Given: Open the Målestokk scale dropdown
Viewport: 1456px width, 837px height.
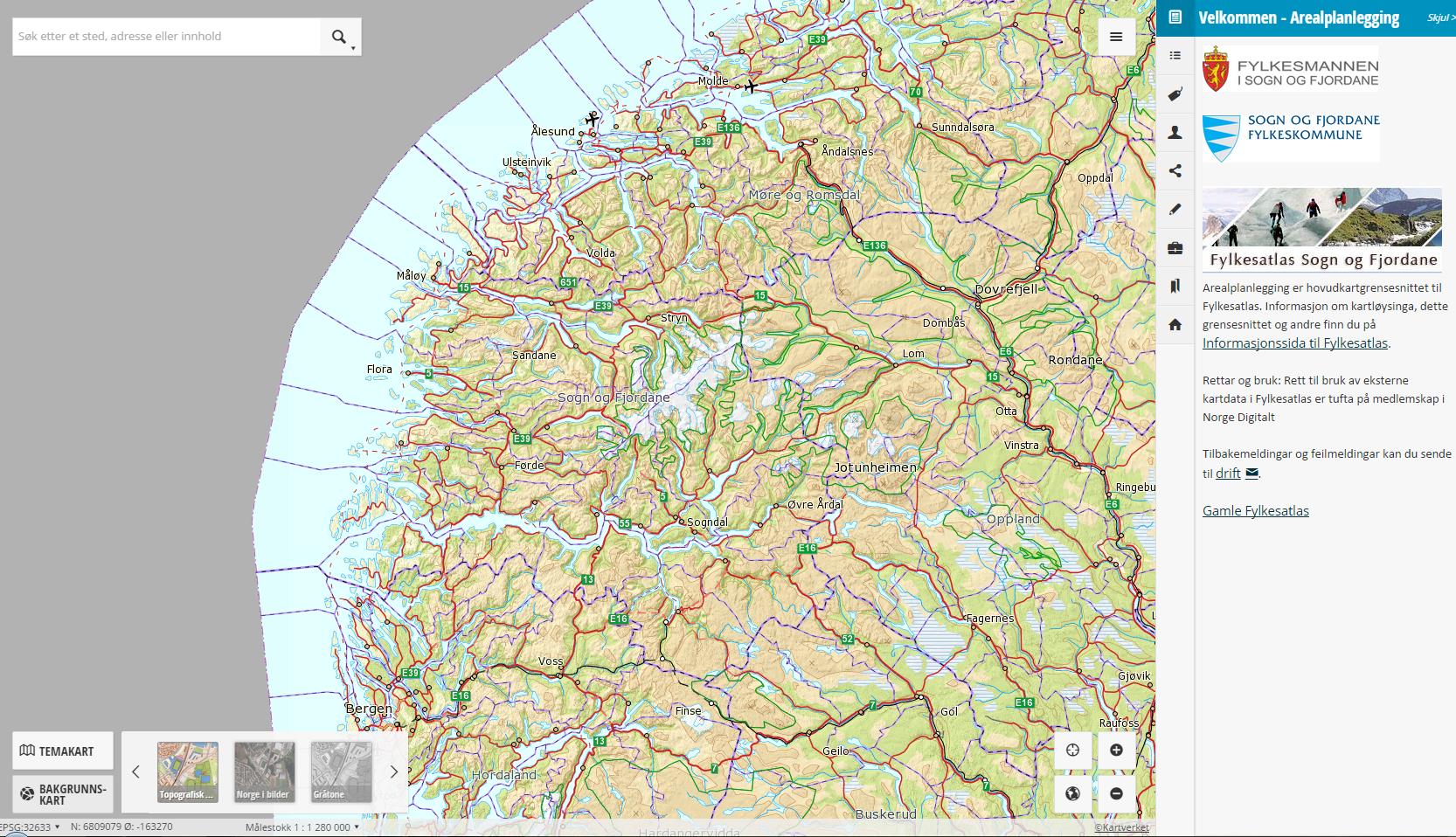Looking at the screenshot, I should [x=302, y=827].
